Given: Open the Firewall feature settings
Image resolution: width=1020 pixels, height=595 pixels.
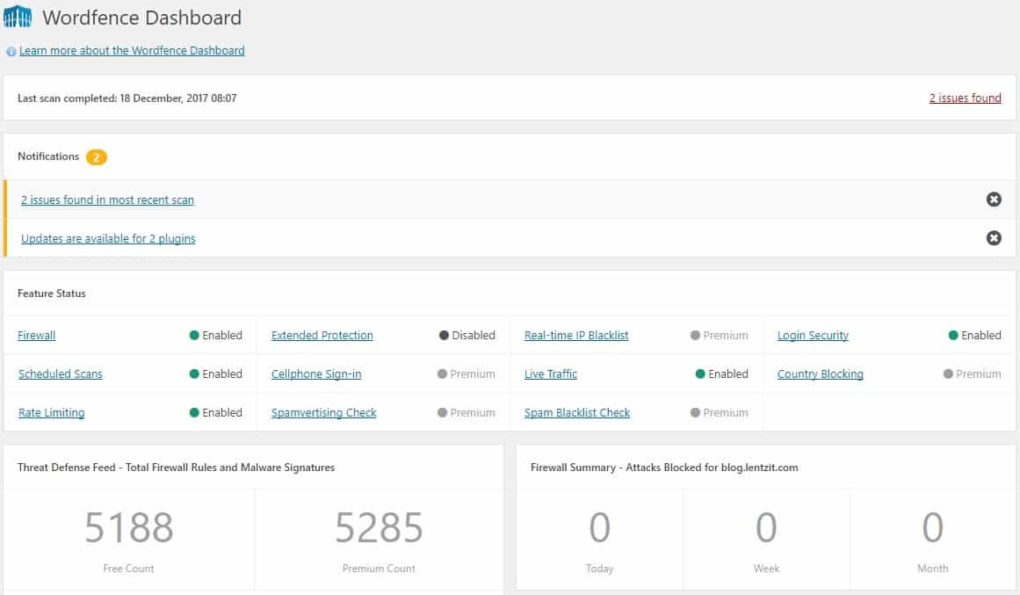Looking at the screenshot, I should click(37, 336).
